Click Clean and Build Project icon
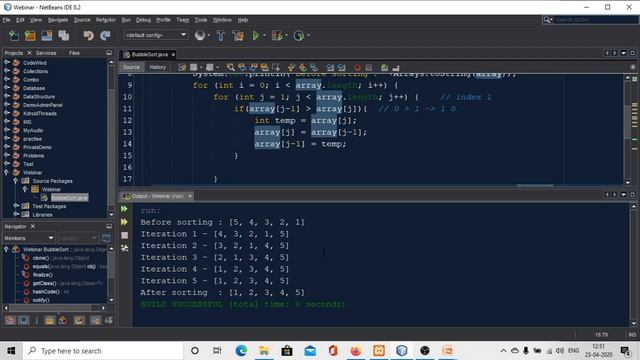The width and height of the screenshot is (640, 360). [238, 36]
